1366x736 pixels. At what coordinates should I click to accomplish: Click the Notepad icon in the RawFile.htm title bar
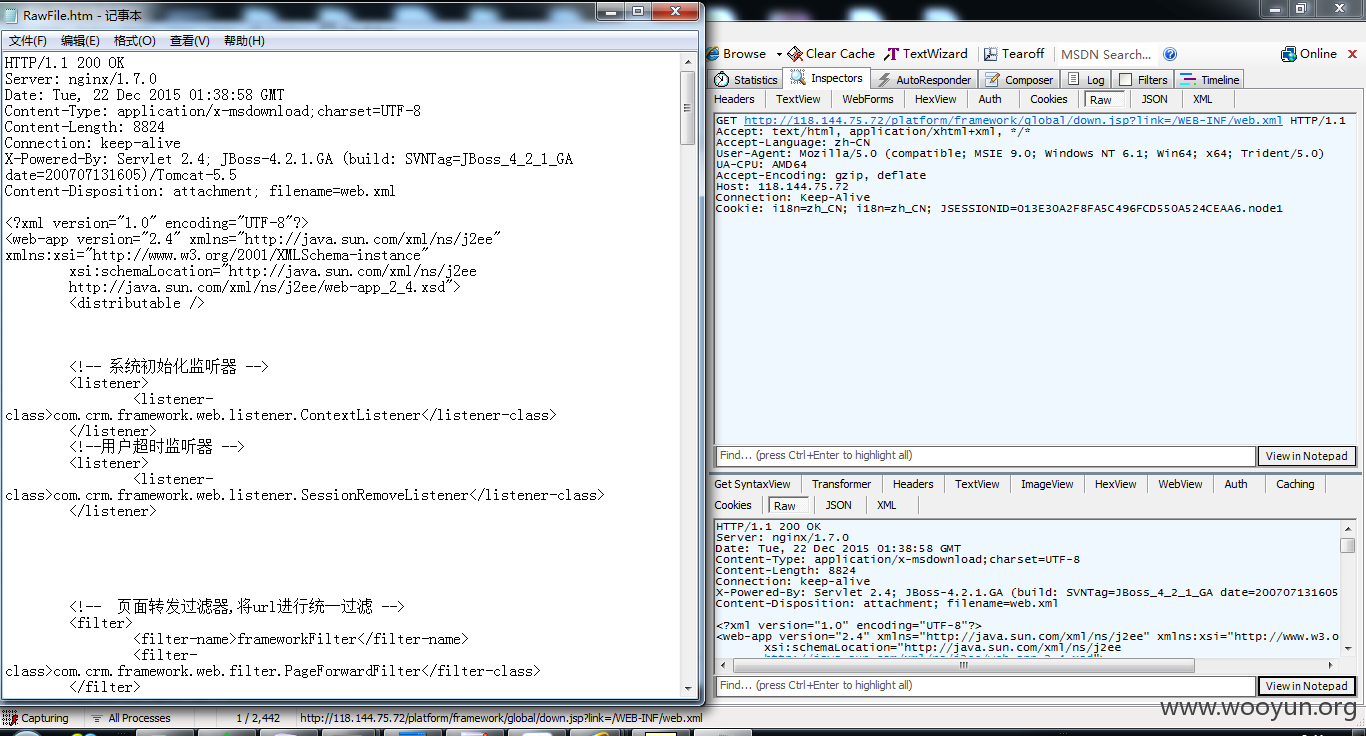click(12, 14)
